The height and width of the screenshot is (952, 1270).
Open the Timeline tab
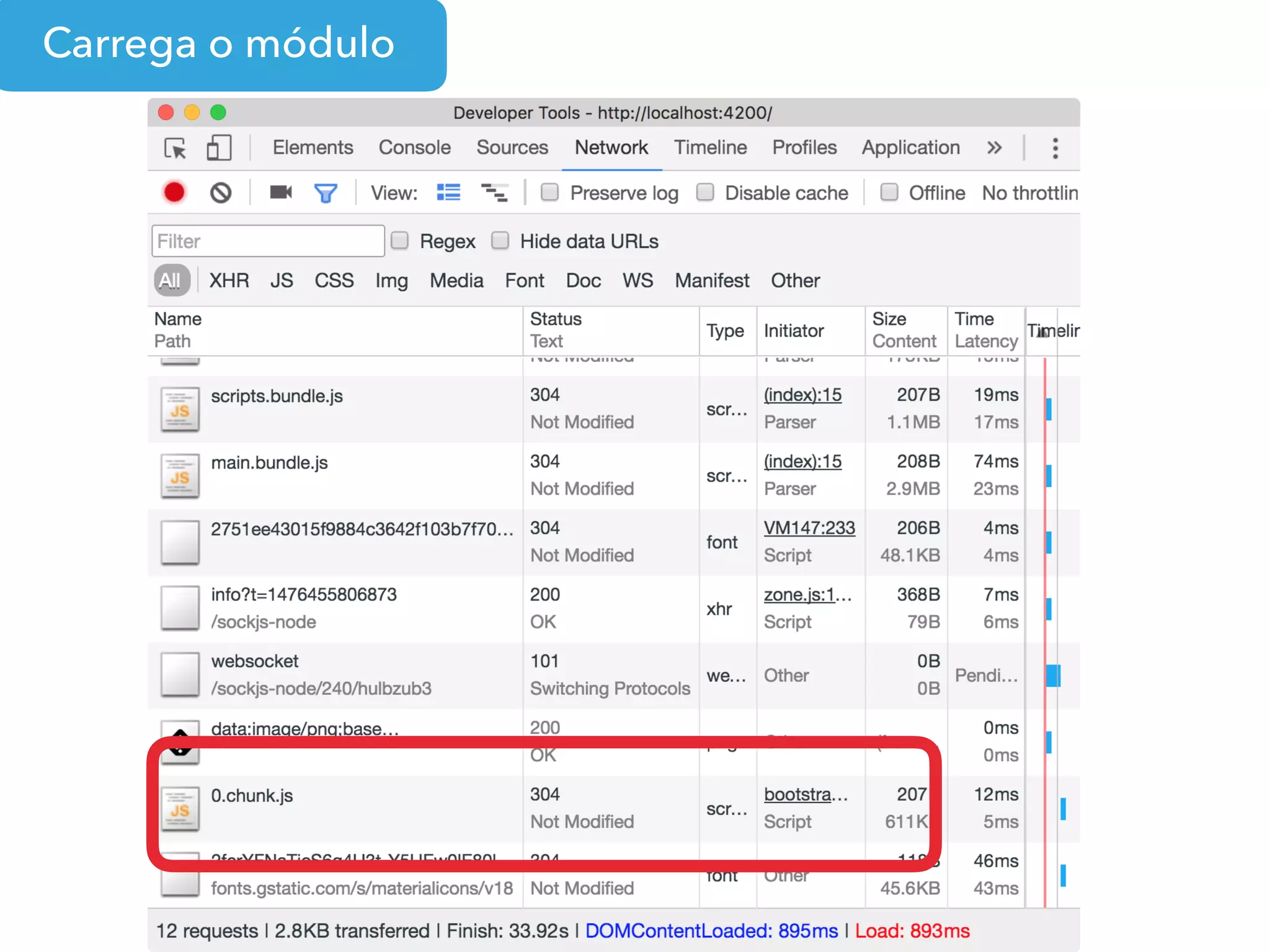point(711,148)
